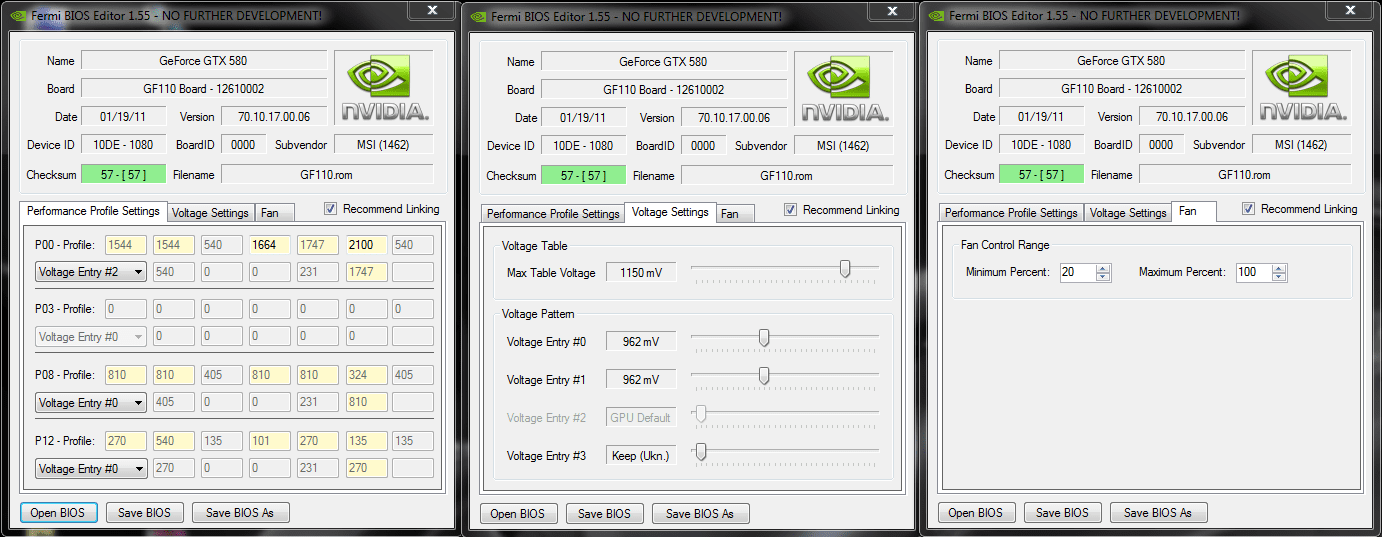Click Save BIOS in the middle window
The width and height of the screenshot is (1382, 537).
[x=605, y=514]
